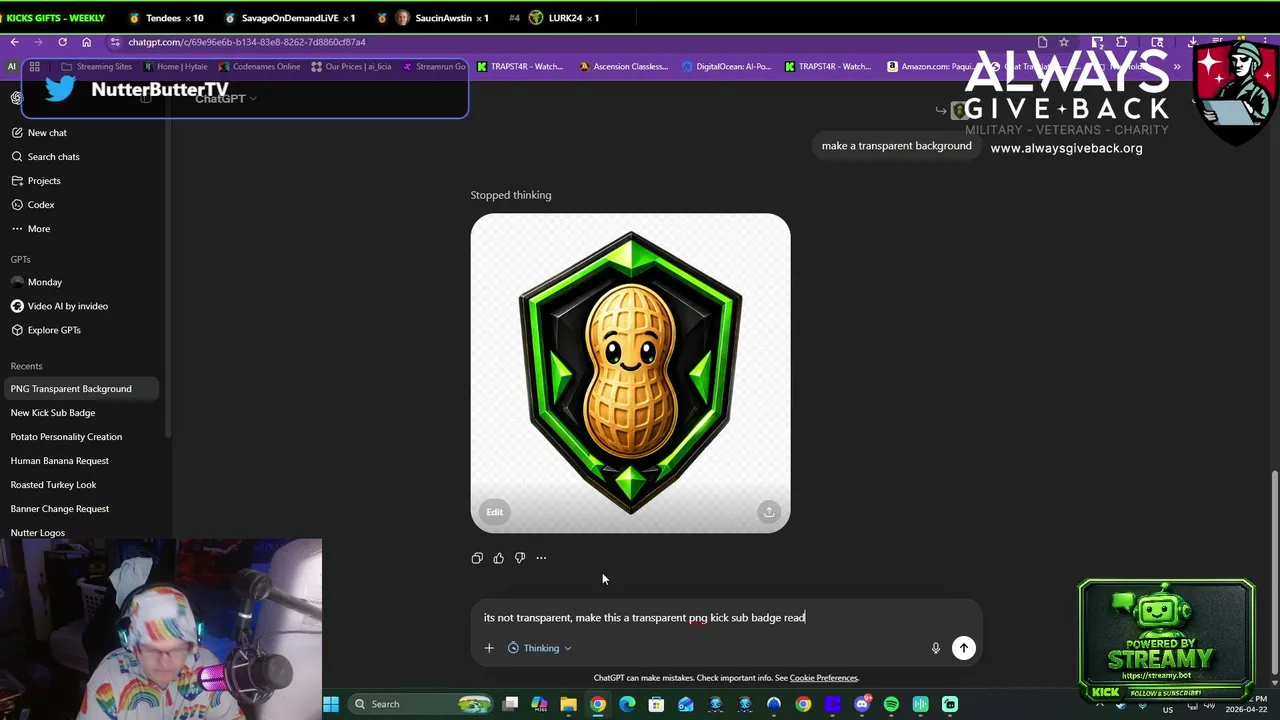Click the ChatGPT logo in sidebar header
The height and width of the screenshot is (720, 1280).
click(17, 98)
